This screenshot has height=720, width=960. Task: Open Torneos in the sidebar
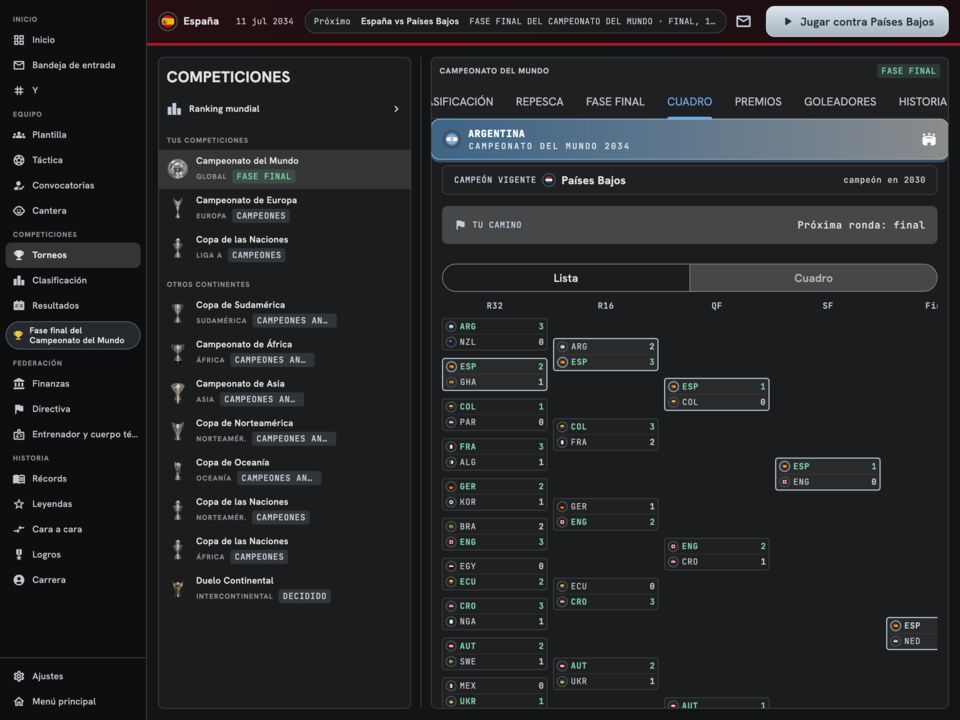pyautogui.click(x=73, y=255)
